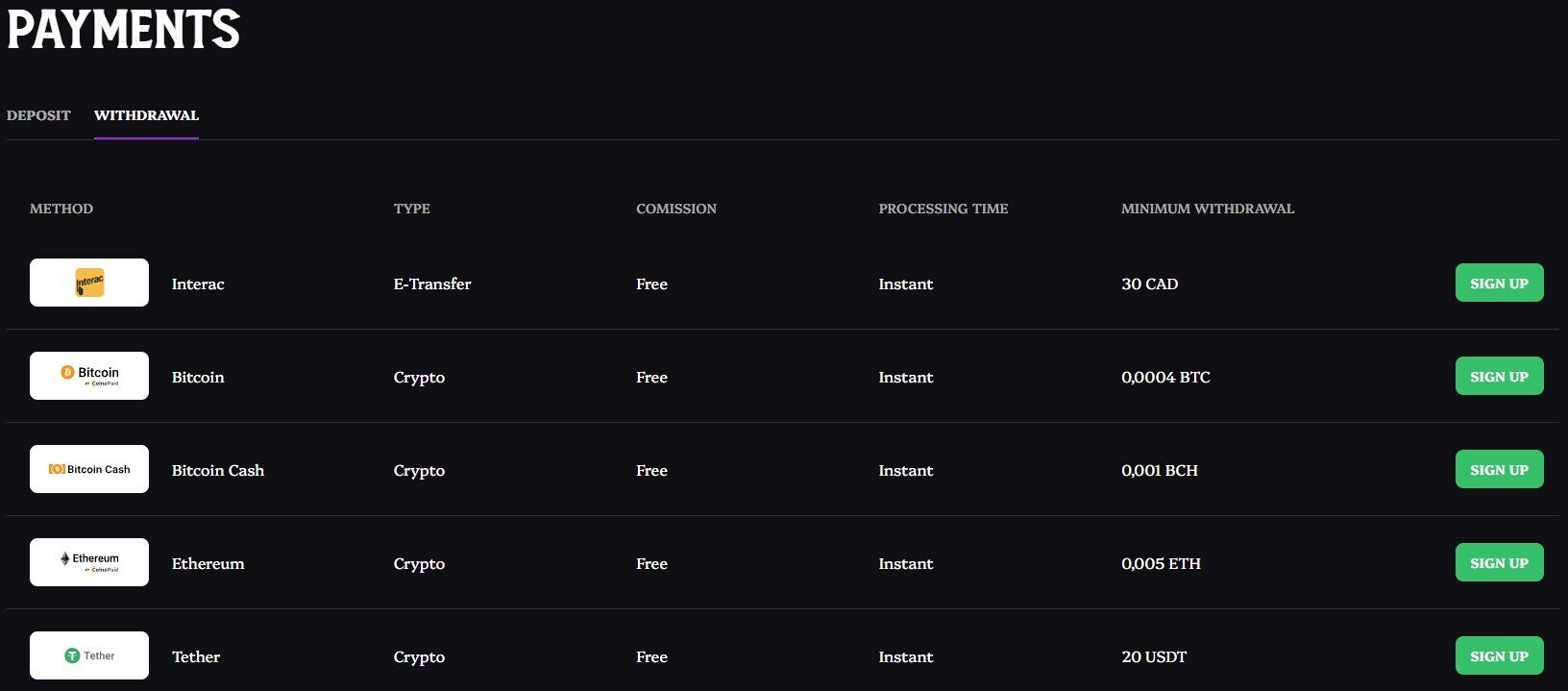Hit Sign Up next to Ethereum
The height and width of the screenshot is (691, 1568).
click(1499, 562)
